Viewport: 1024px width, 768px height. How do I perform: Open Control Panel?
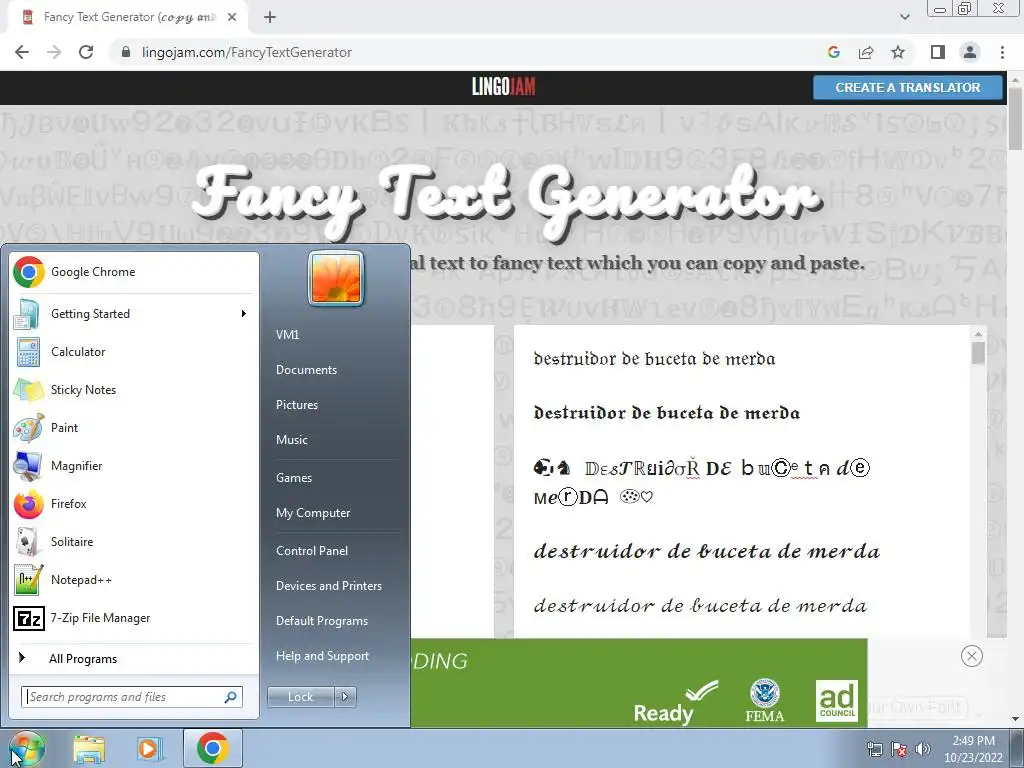[312, 551]
